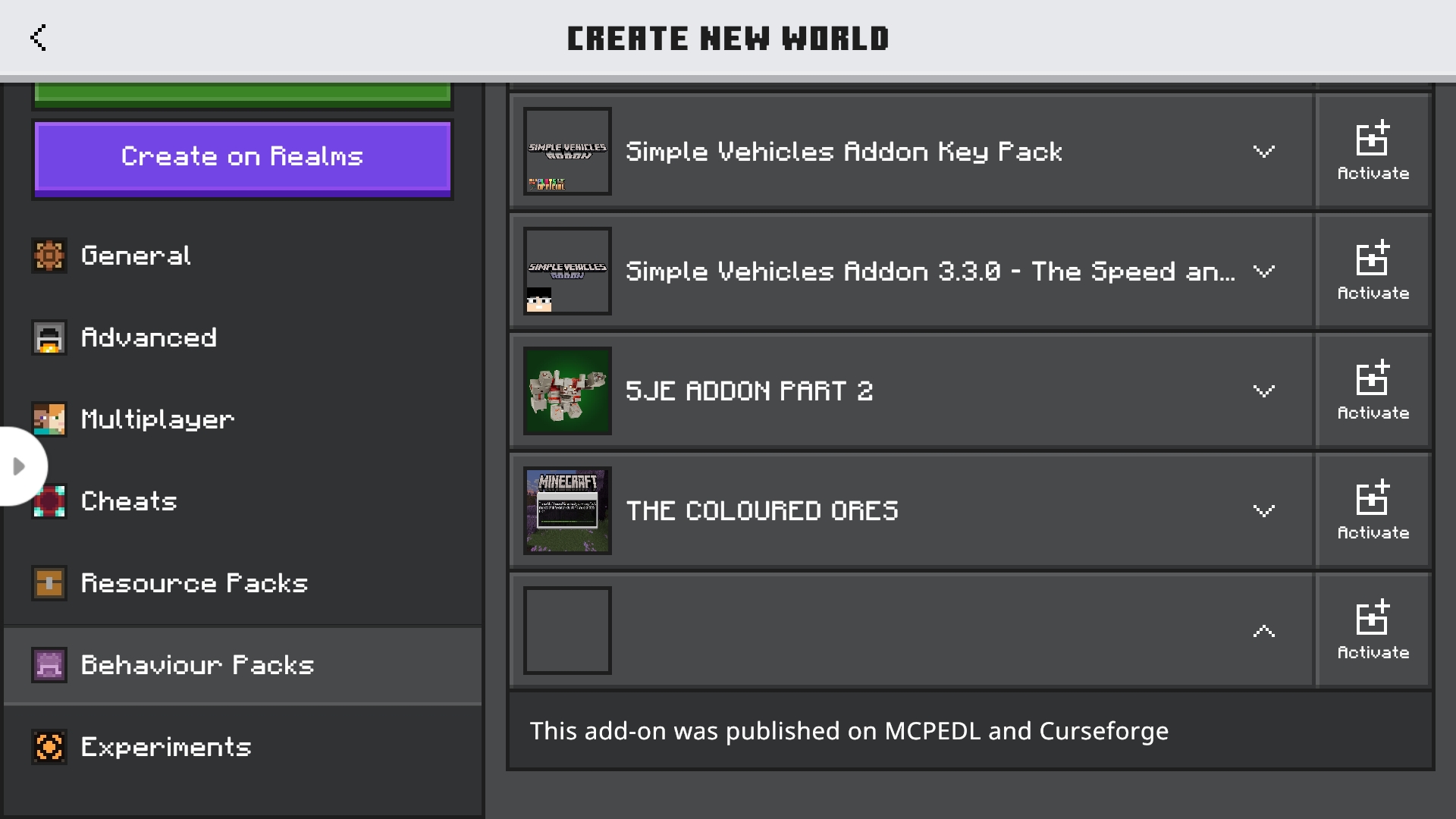Activate THE COLOURED ORES pack
The image size is (1456, 819).
pos(1373,510)
